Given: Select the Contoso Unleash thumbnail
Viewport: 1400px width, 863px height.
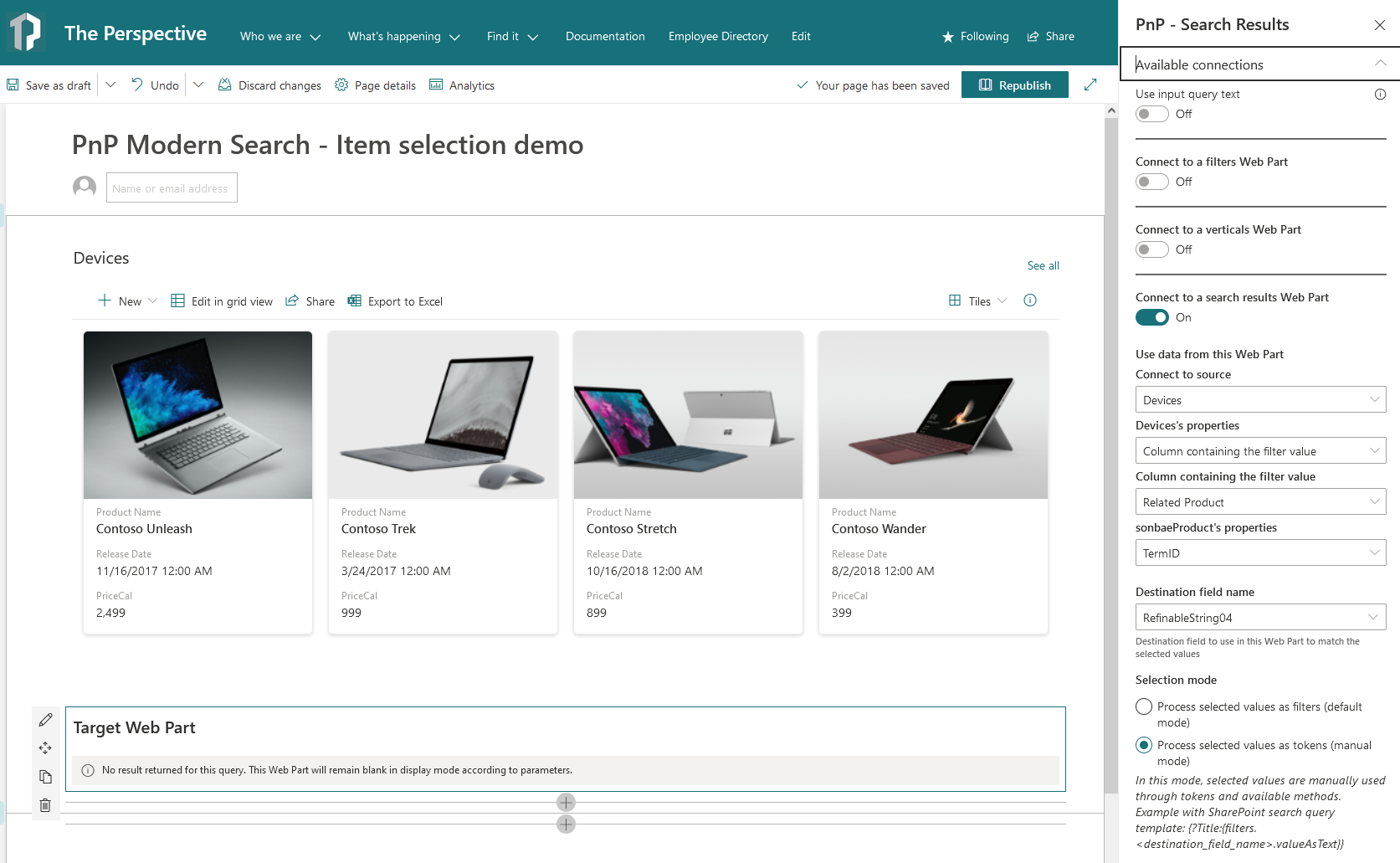Looking at the screenshot, I should pyautogui.click(x=197, y=415).
